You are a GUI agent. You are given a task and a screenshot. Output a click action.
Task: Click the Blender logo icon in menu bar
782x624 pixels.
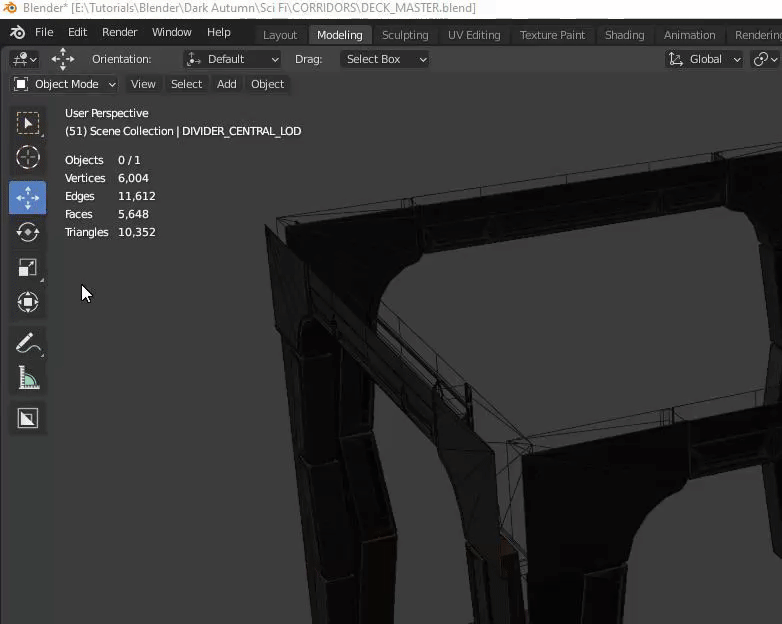coord(17,32)
